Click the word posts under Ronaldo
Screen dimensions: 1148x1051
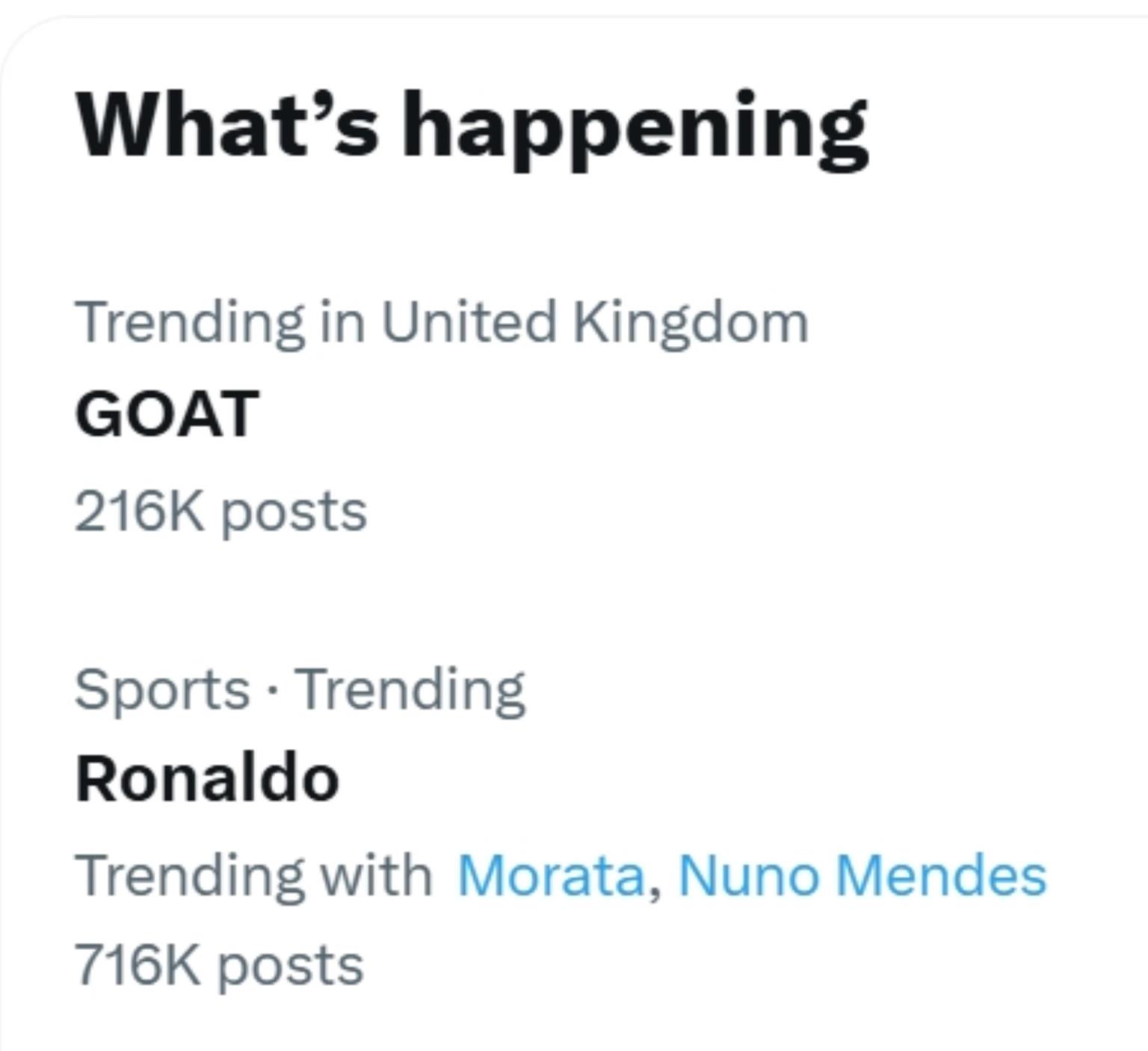pyautogui.click(x=290, y=967)
